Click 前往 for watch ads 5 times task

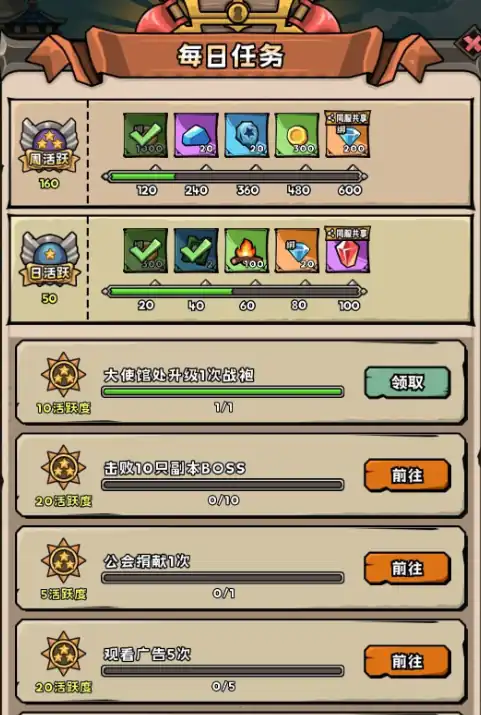pyautogui.click(x=407, y=661)
